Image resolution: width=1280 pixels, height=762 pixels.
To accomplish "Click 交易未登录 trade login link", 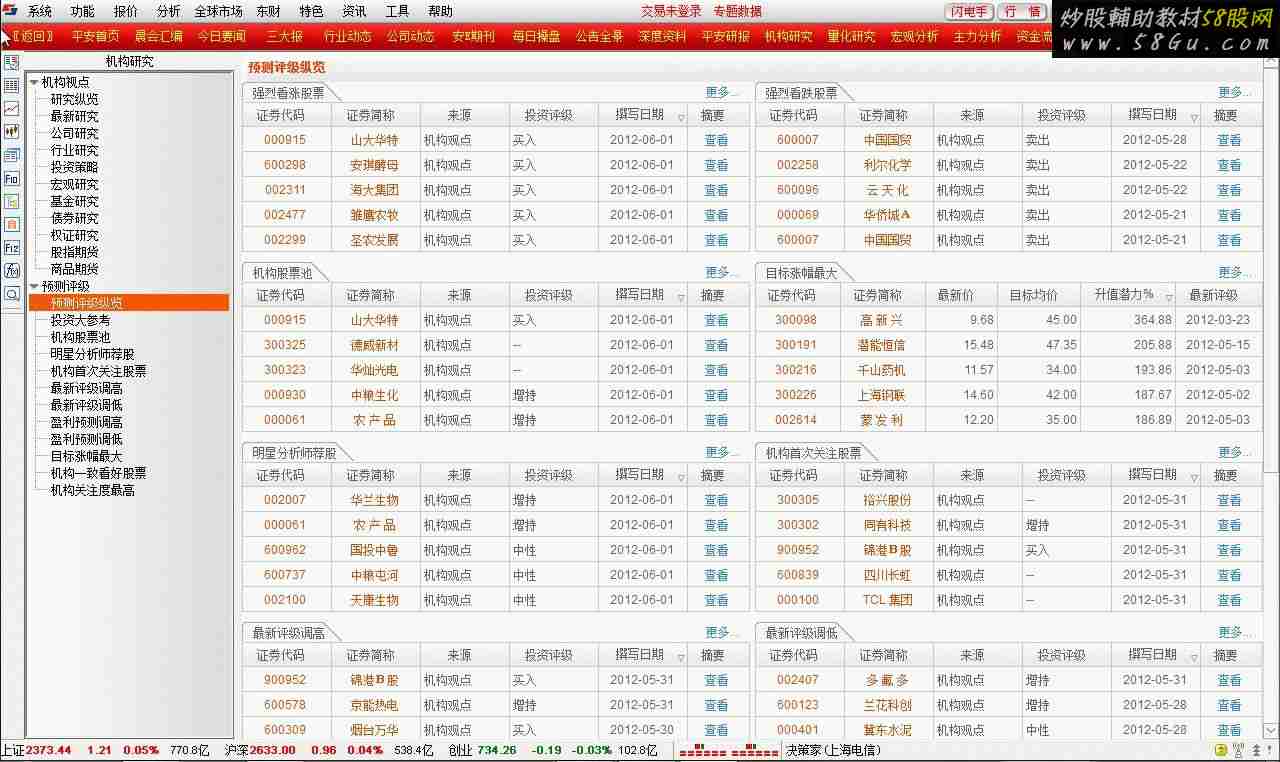I will click(x=671, y=12).
